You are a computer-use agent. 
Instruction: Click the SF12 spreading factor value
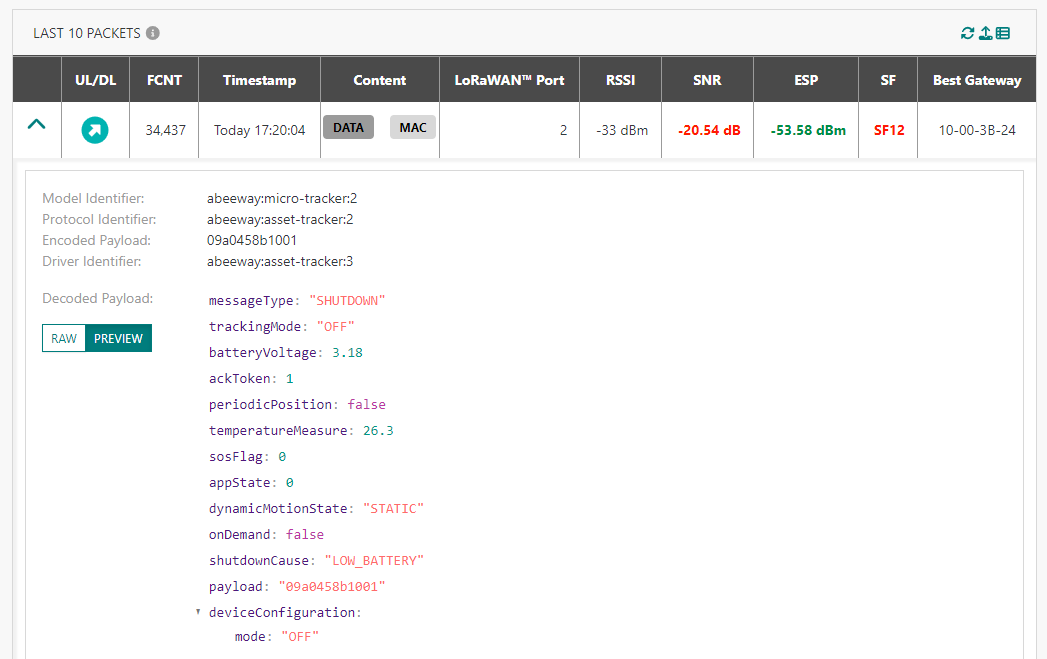(888, 130)
